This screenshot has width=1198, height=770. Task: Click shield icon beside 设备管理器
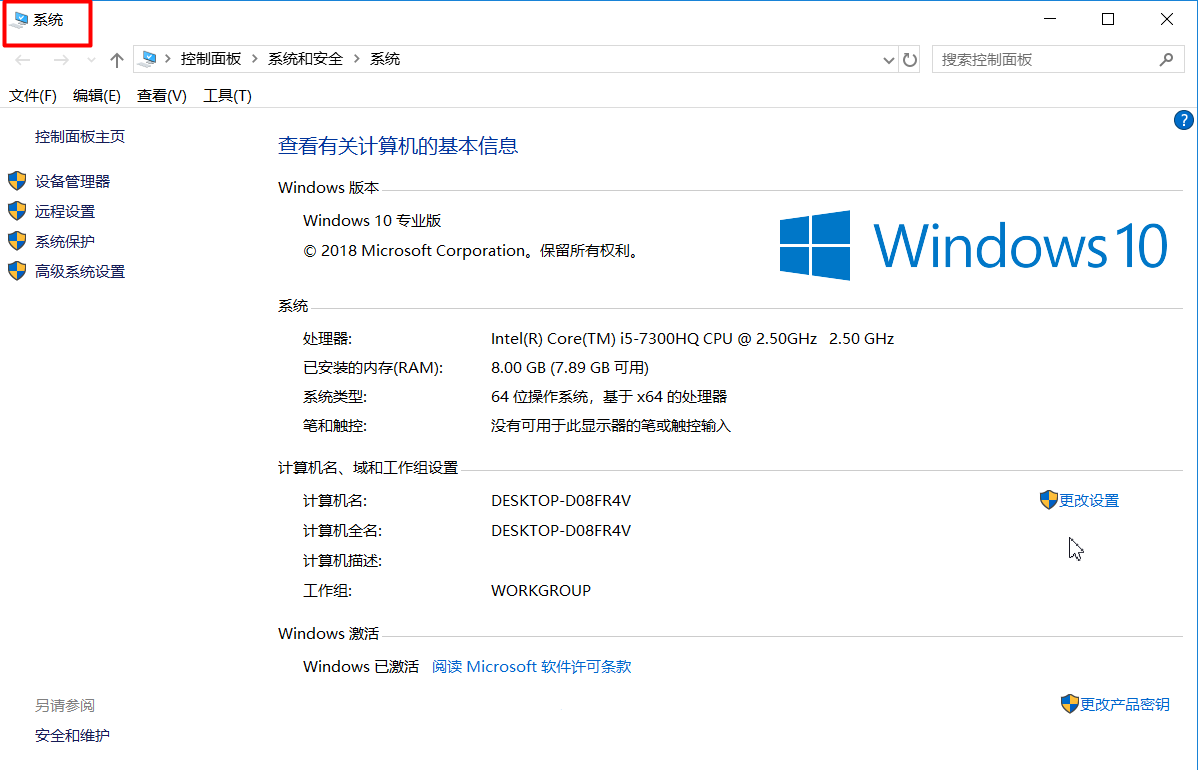point(17,181)
